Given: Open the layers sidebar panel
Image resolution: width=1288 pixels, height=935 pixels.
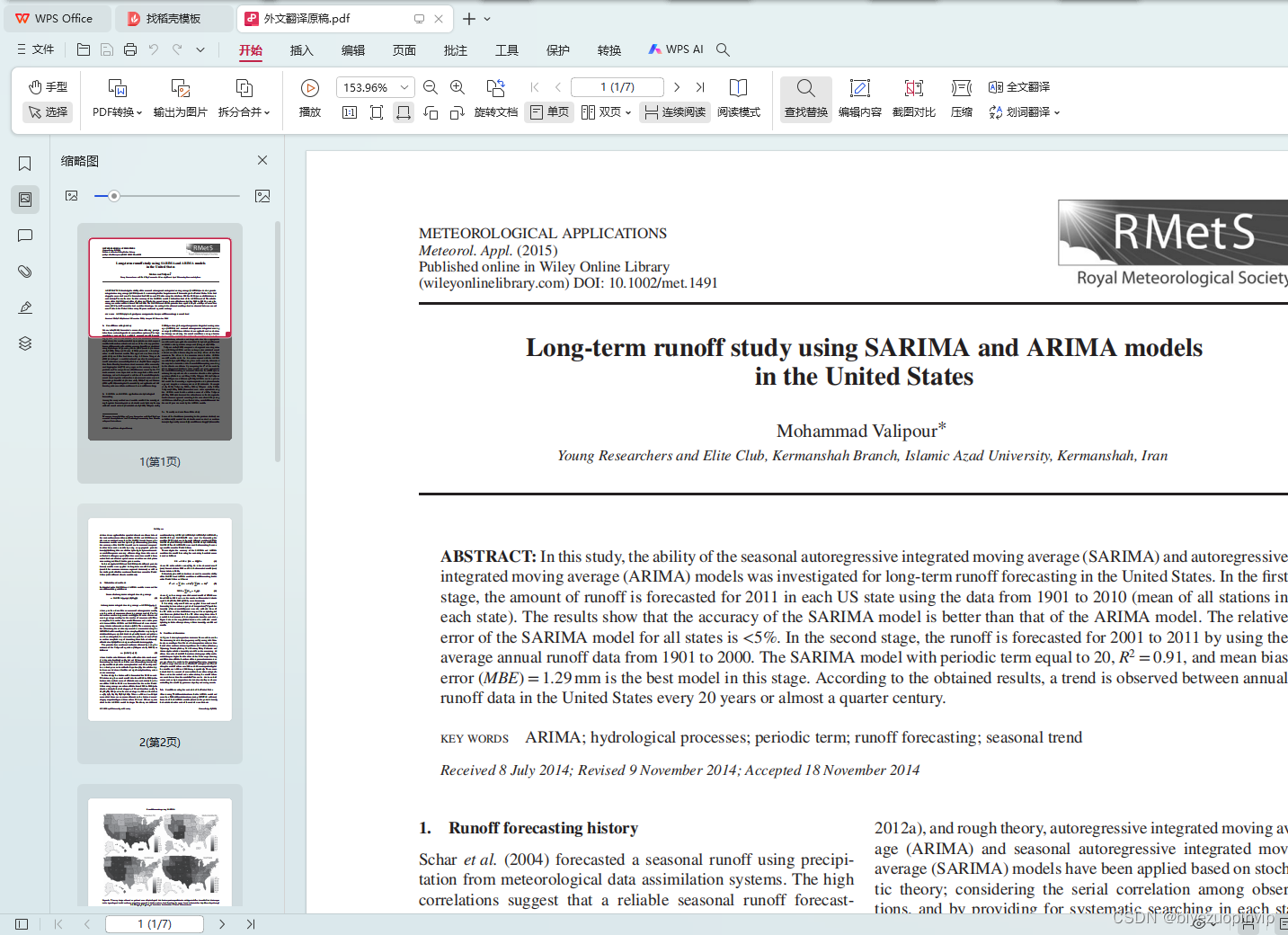Looking at the screenshot, I should [25, 343].
